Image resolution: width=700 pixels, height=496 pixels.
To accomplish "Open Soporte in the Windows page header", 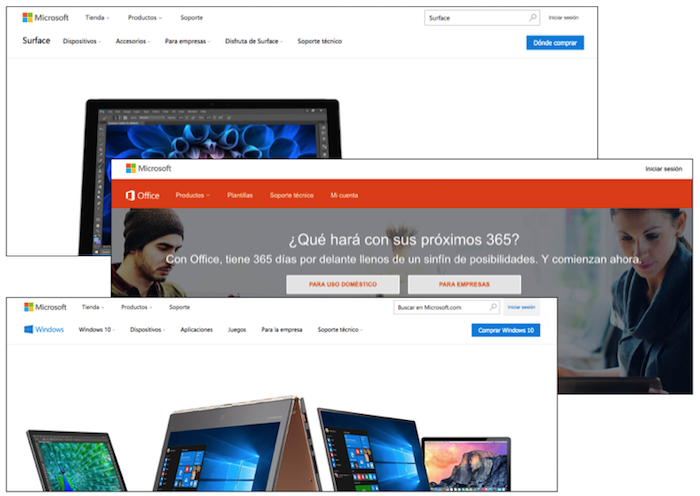I will [x=179, y=307].
